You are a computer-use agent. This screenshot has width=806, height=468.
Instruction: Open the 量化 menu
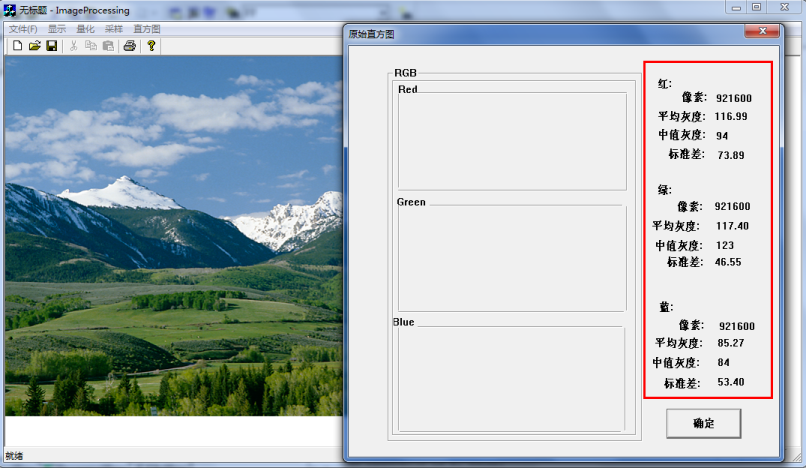(85, 29)
